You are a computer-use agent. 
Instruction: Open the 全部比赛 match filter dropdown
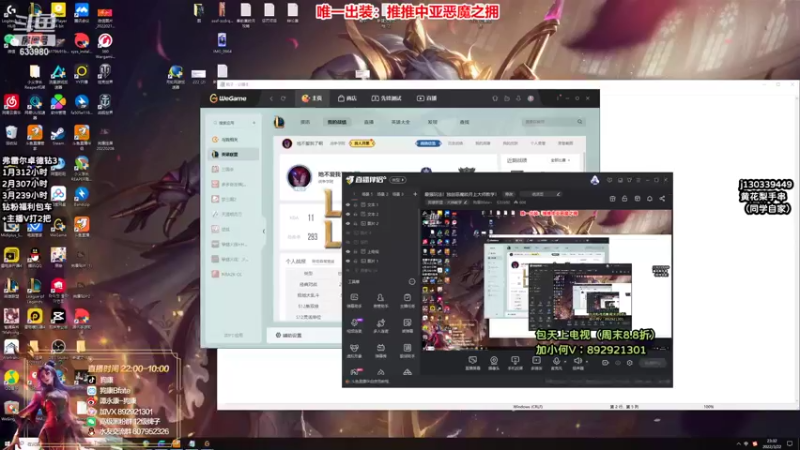(560, 160)
